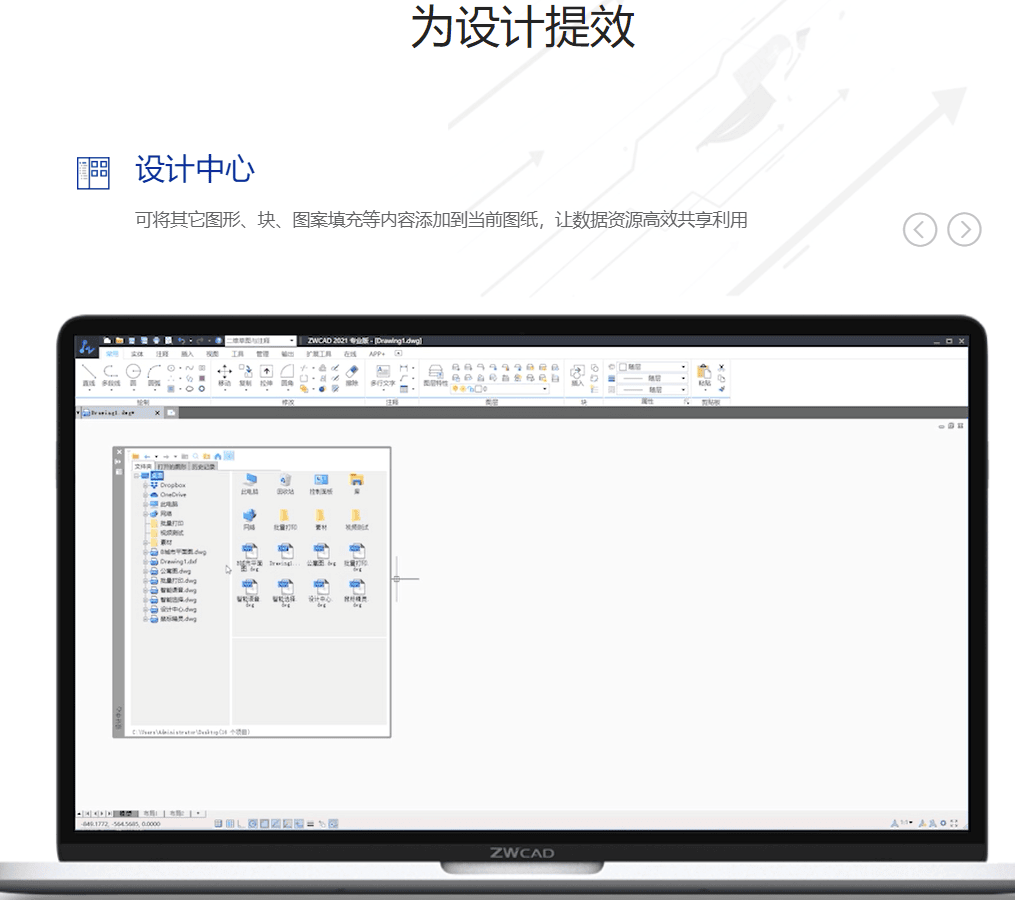Activate the 复制 copy tool
This screenshot has width=1015, height=900.
click(x=245, y=375)
